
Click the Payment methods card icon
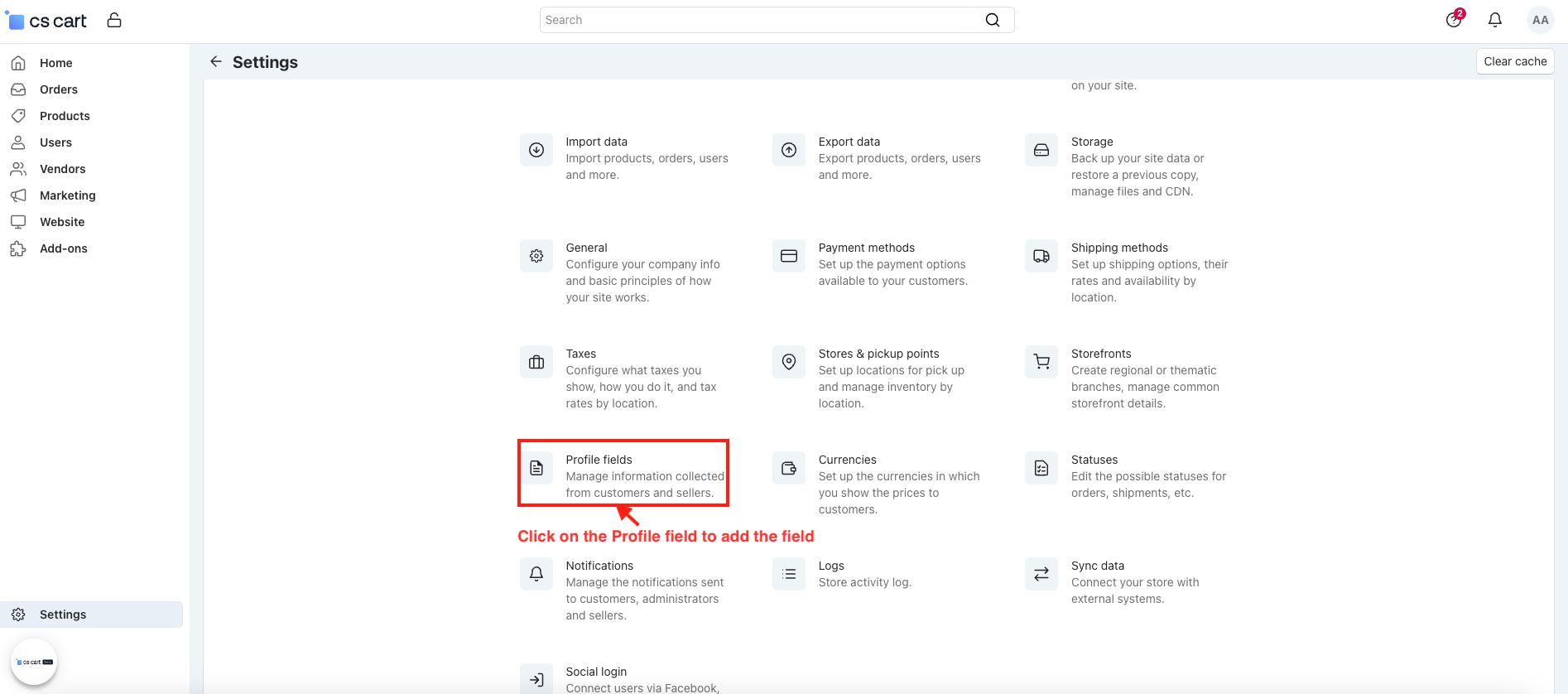[789, 256]
